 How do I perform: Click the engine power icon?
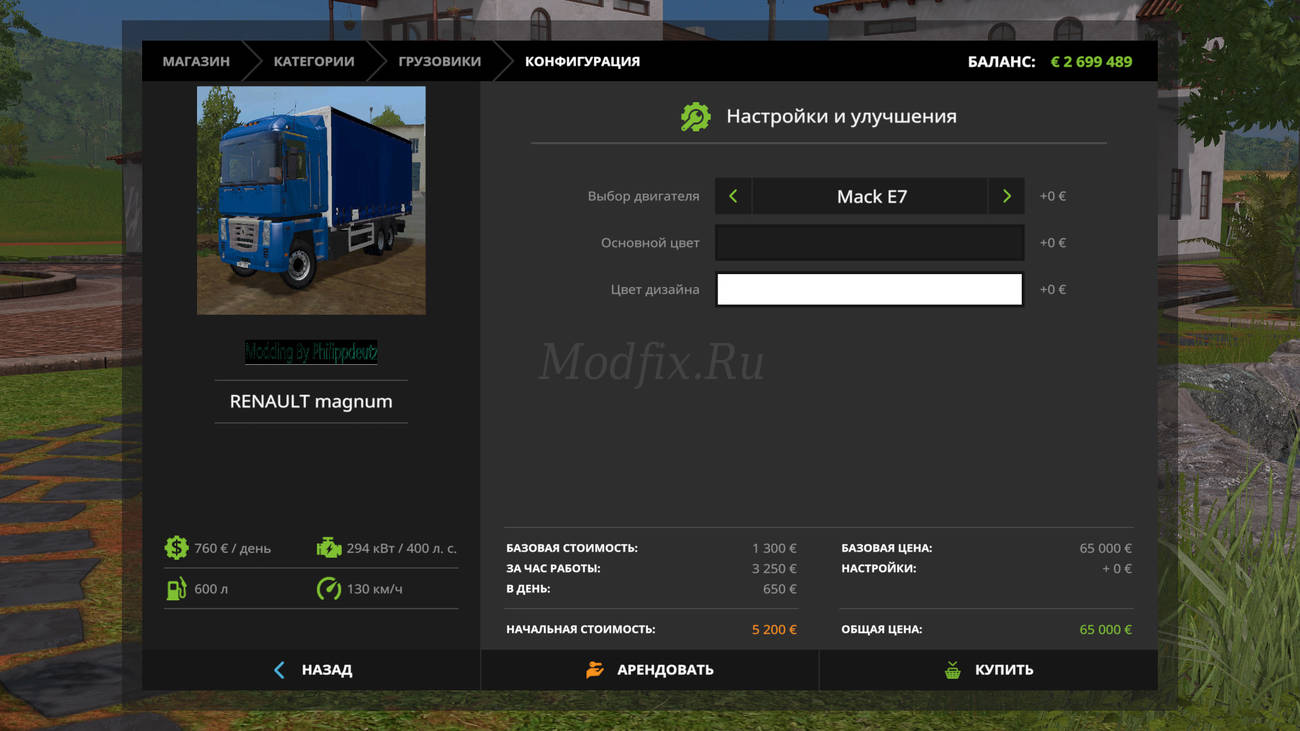click(328, 548)
